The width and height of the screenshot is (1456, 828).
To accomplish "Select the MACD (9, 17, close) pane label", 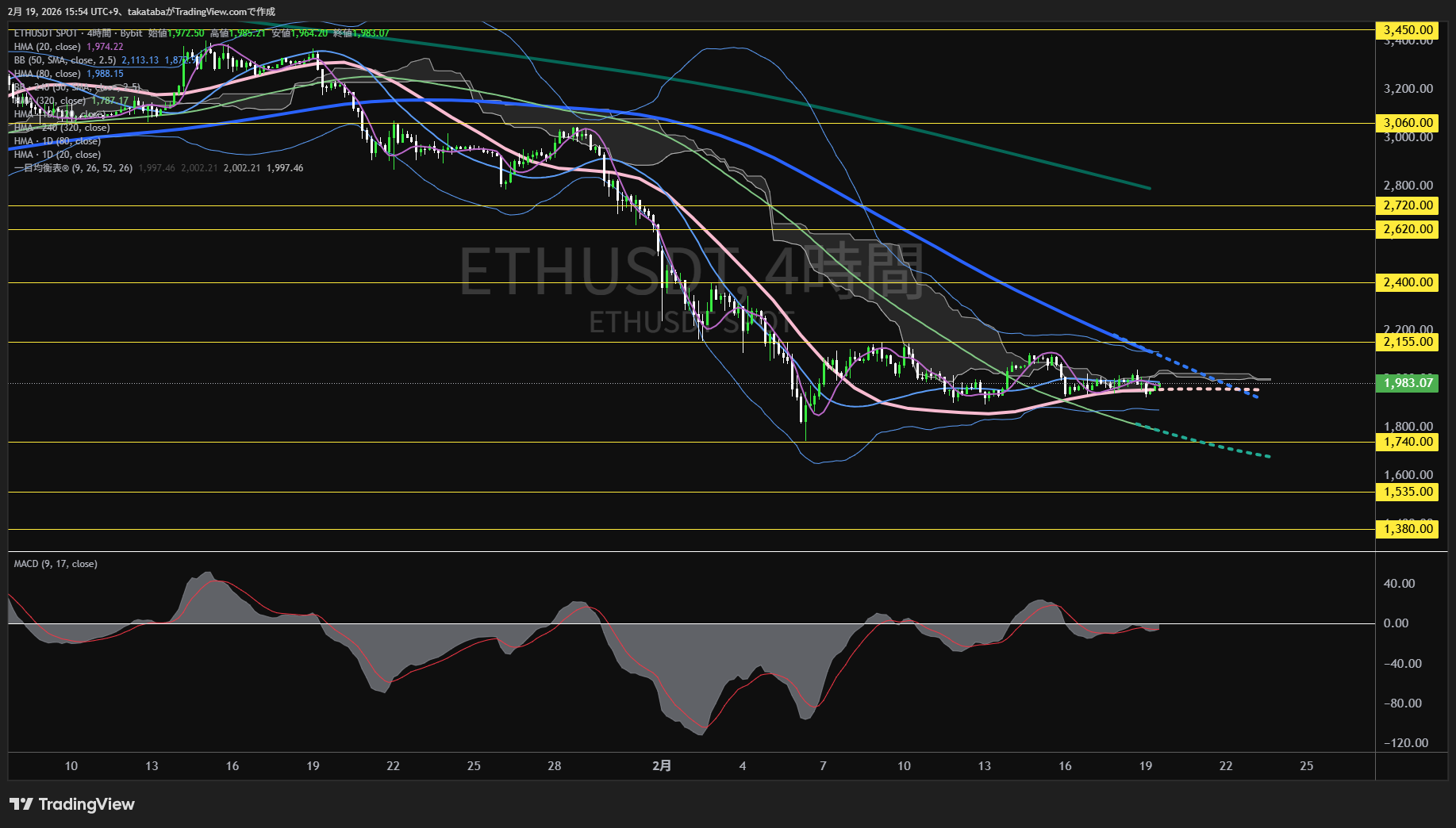I will (x=56, y=564).
